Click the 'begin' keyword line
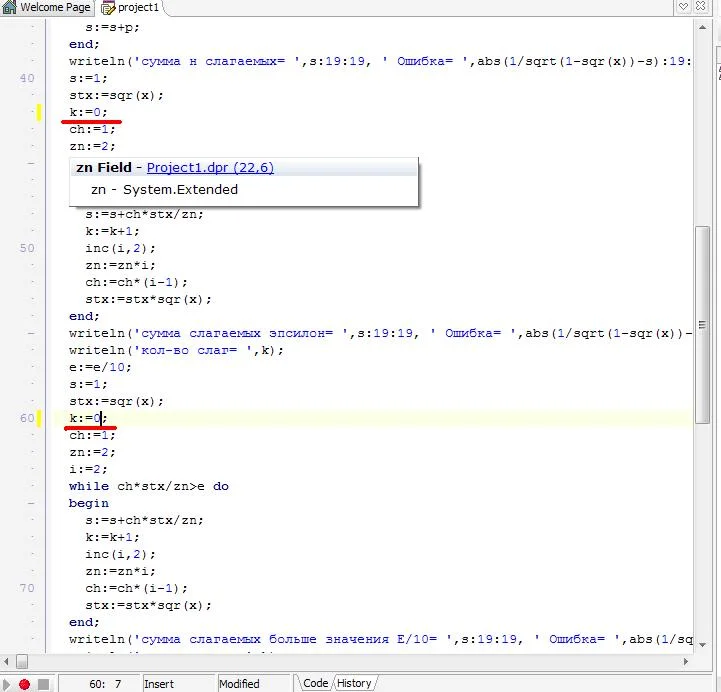 coord(89,503)
